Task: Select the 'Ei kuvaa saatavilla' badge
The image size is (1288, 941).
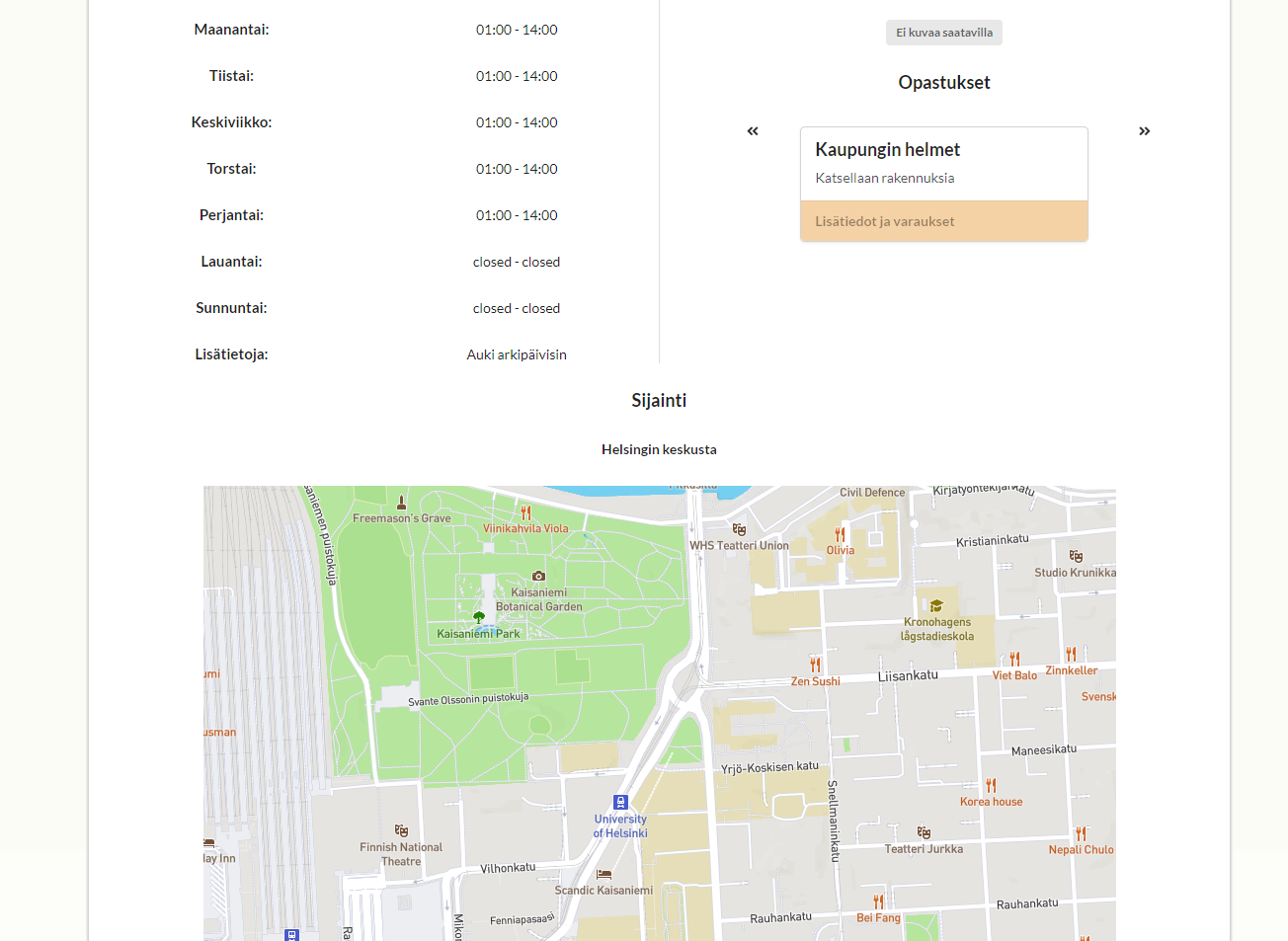Action: (944, 33)
